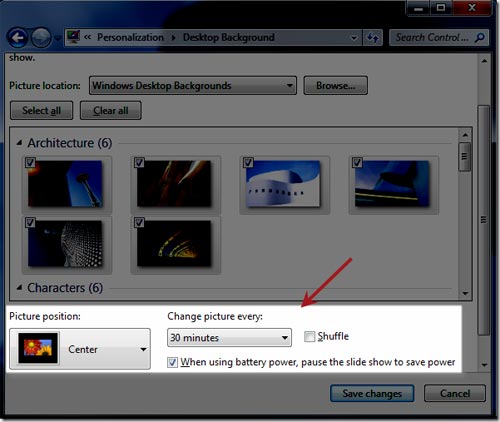Image resolution: width=500 pixels, height=422 pixels.
Task: Click Desktop Background in the breadcrumb
Action: tap(229, 37)
